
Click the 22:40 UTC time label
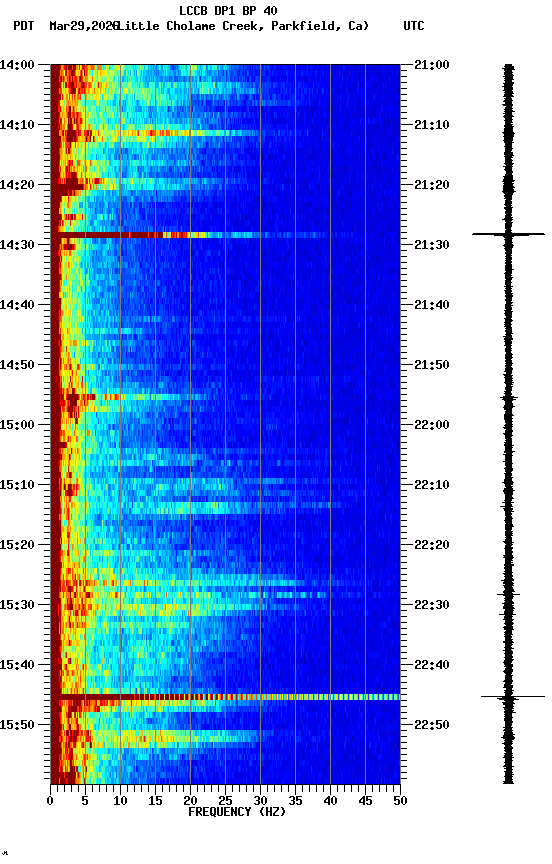(432, 666)
